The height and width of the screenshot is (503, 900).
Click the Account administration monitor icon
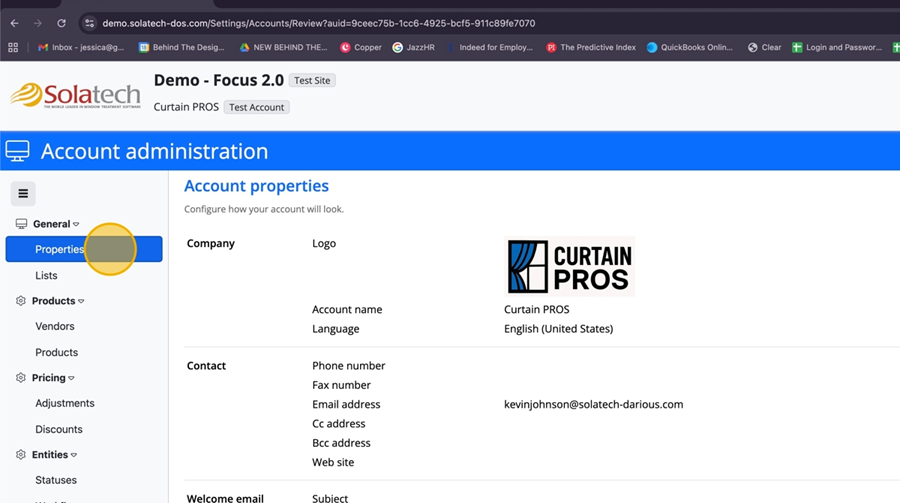[x=17, y=152]
